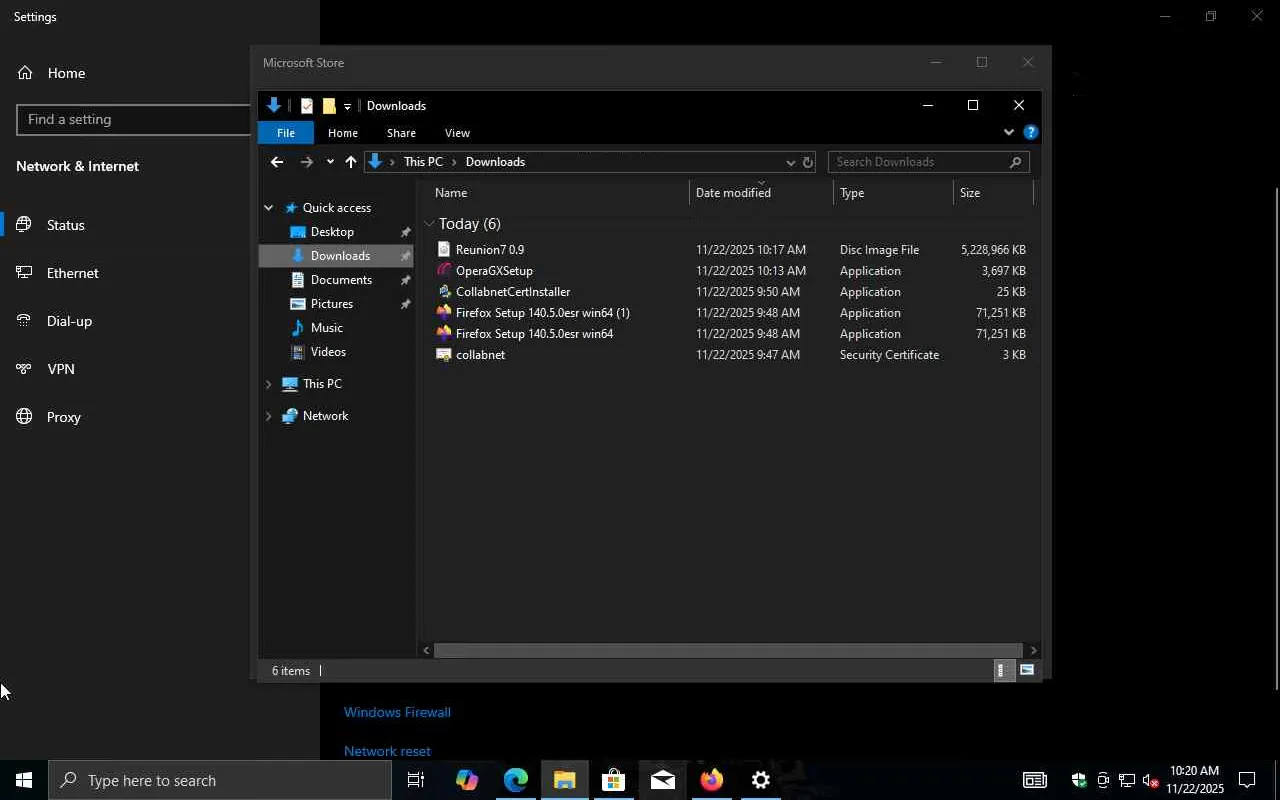Viewport: 1280px width, 800px height.
Task: Switch to large icons view in status bar
Action: tap(1027, 671)
